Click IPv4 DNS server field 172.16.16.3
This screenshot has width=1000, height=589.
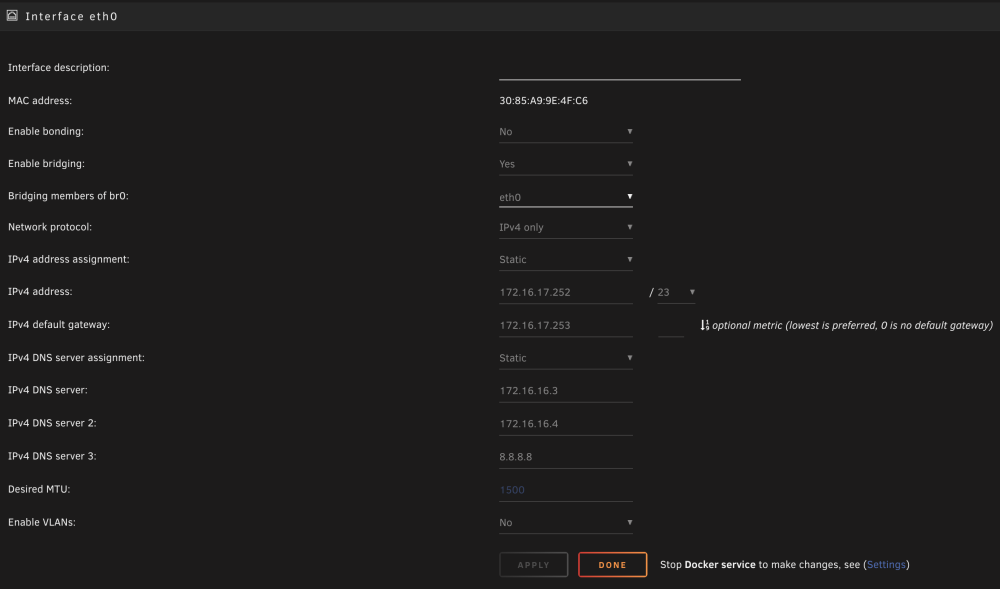pos(566,391)
